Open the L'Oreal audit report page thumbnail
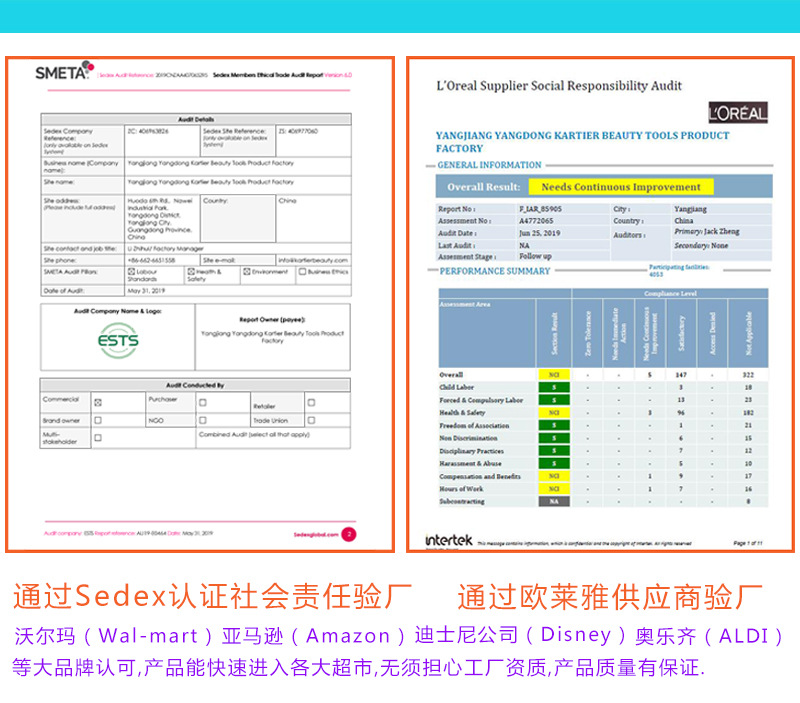This screenshot has width=800, height=703. point(601,305)
